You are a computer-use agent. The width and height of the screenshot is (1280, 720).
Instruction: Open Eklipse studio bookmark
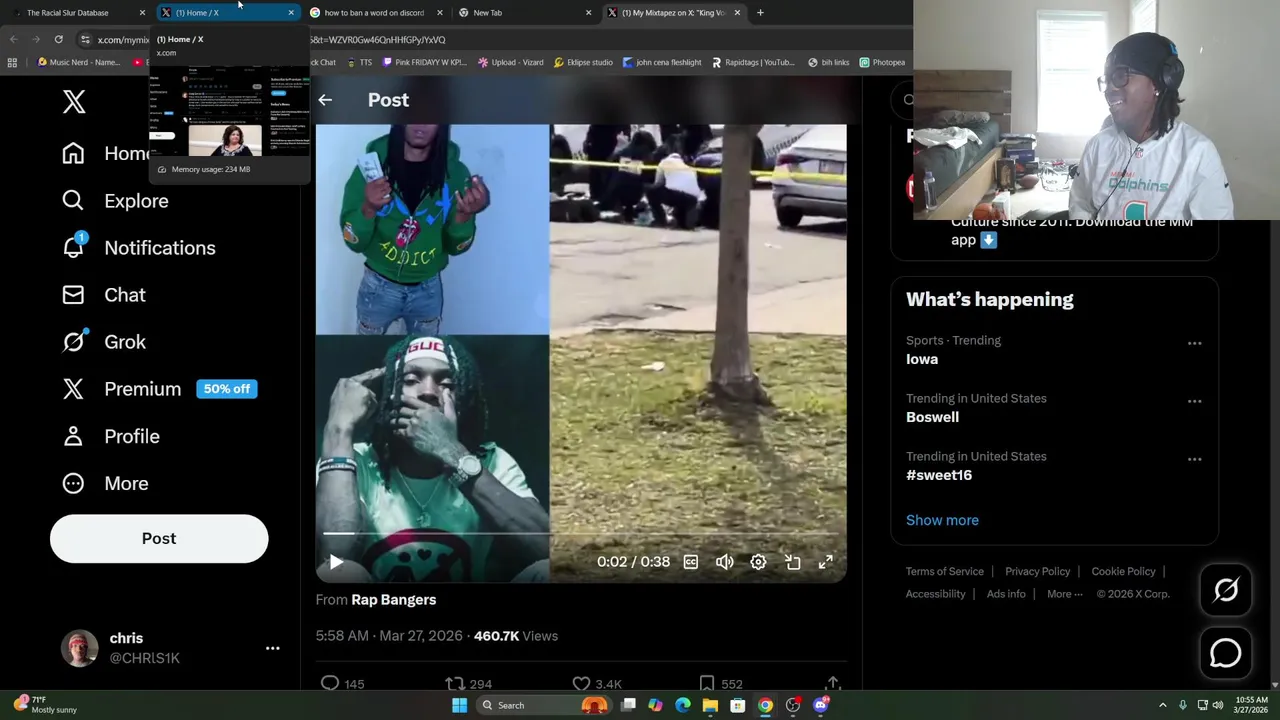click(x=582, y=62)
